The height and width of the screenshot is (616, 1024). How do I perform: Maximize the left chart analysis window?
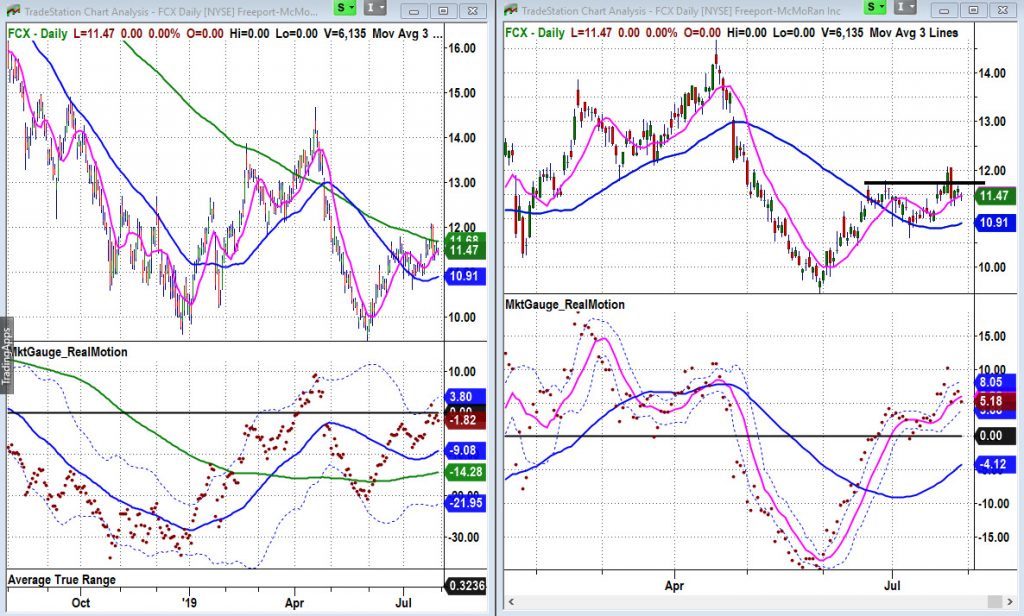444,11
